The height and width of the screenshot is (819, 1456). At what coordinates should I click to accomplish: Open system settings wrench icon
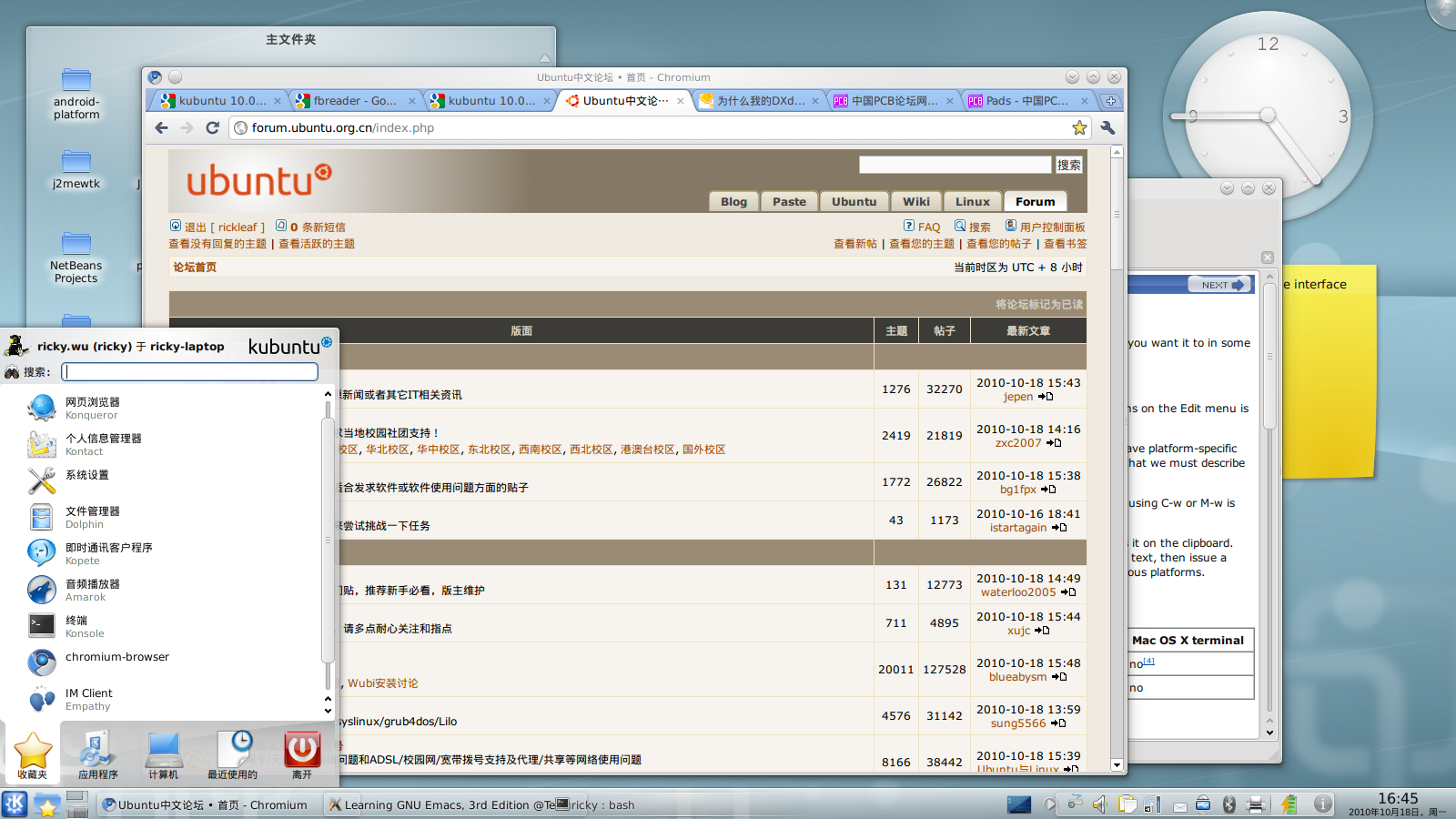tap(41, 480)
